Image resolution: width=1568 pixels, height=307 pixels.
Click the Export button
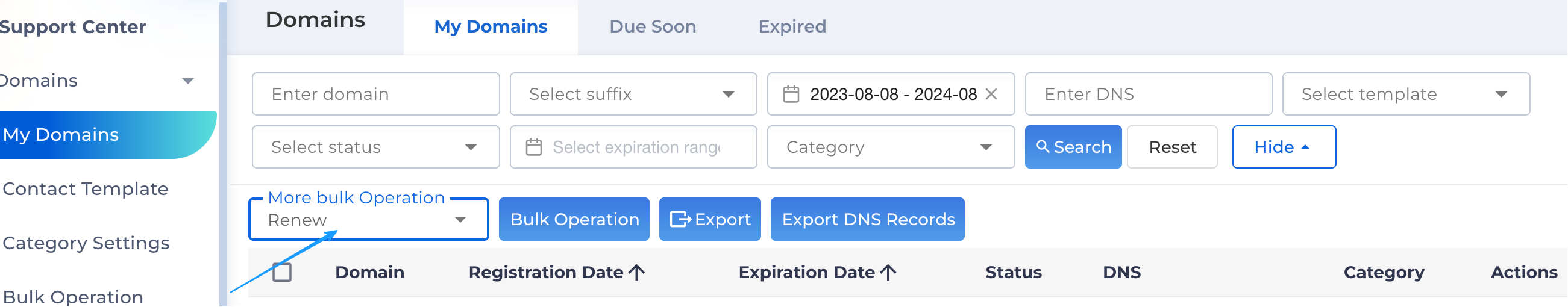tap(710, 220)
